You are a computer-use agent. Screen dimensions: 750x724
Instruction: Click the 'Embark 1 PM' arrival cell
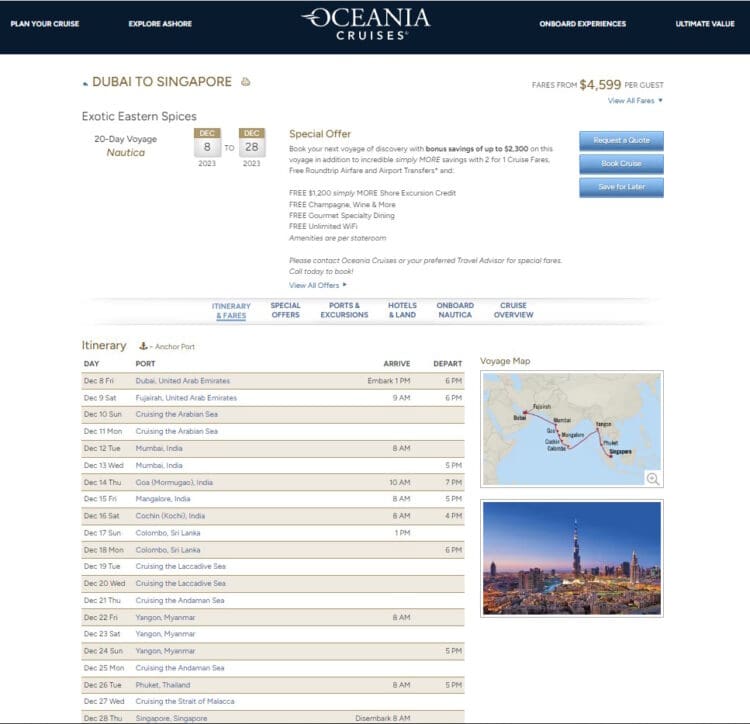(388, 381)
